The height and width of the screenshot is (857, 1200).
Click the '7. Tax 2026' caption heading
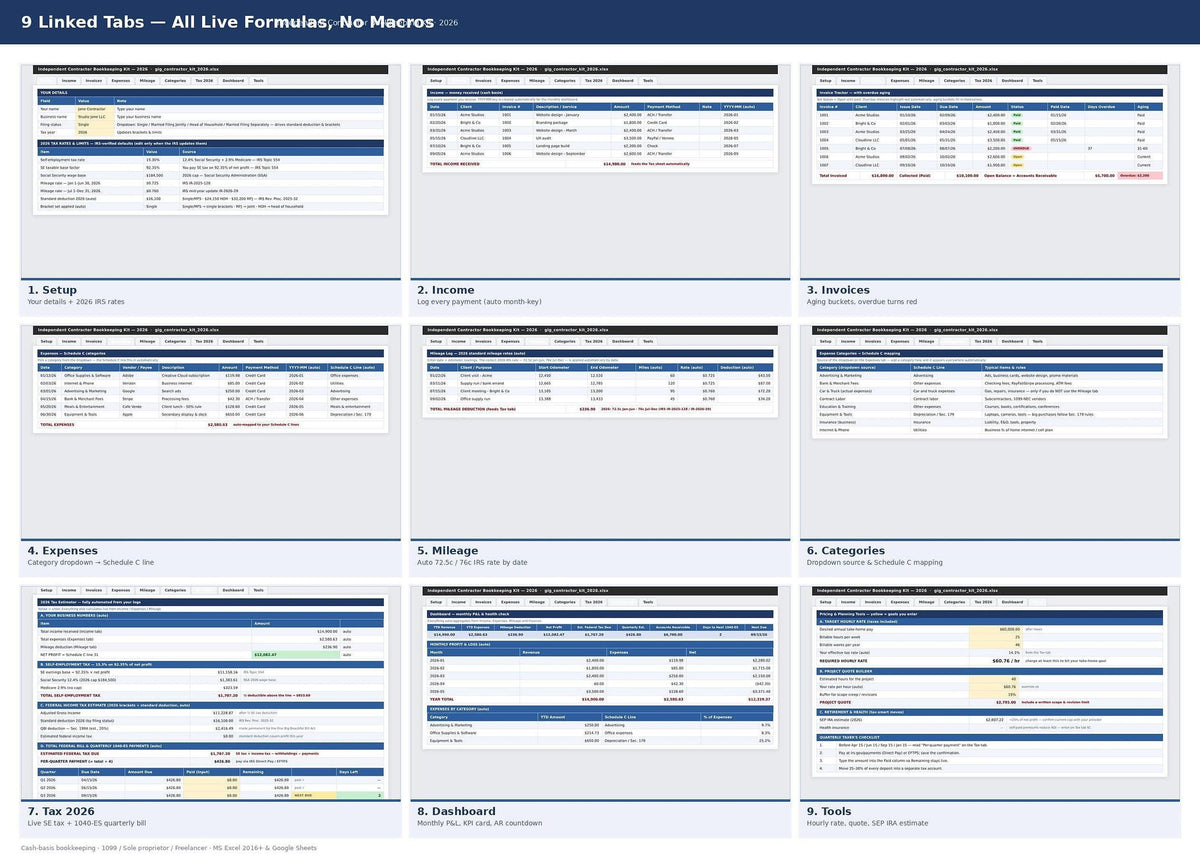[x=61, y=811]
